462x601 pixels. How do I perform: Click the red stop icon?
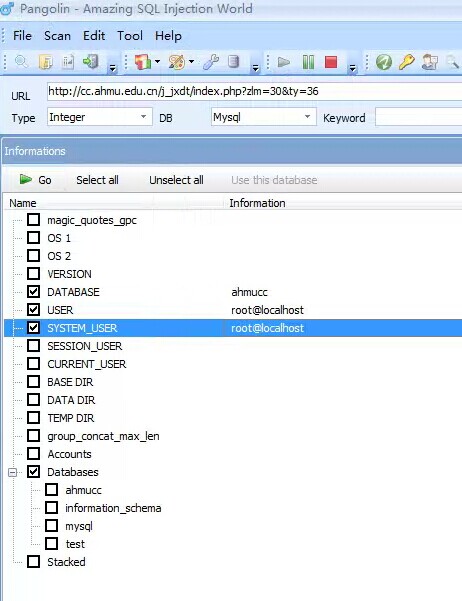click(331, 62)
